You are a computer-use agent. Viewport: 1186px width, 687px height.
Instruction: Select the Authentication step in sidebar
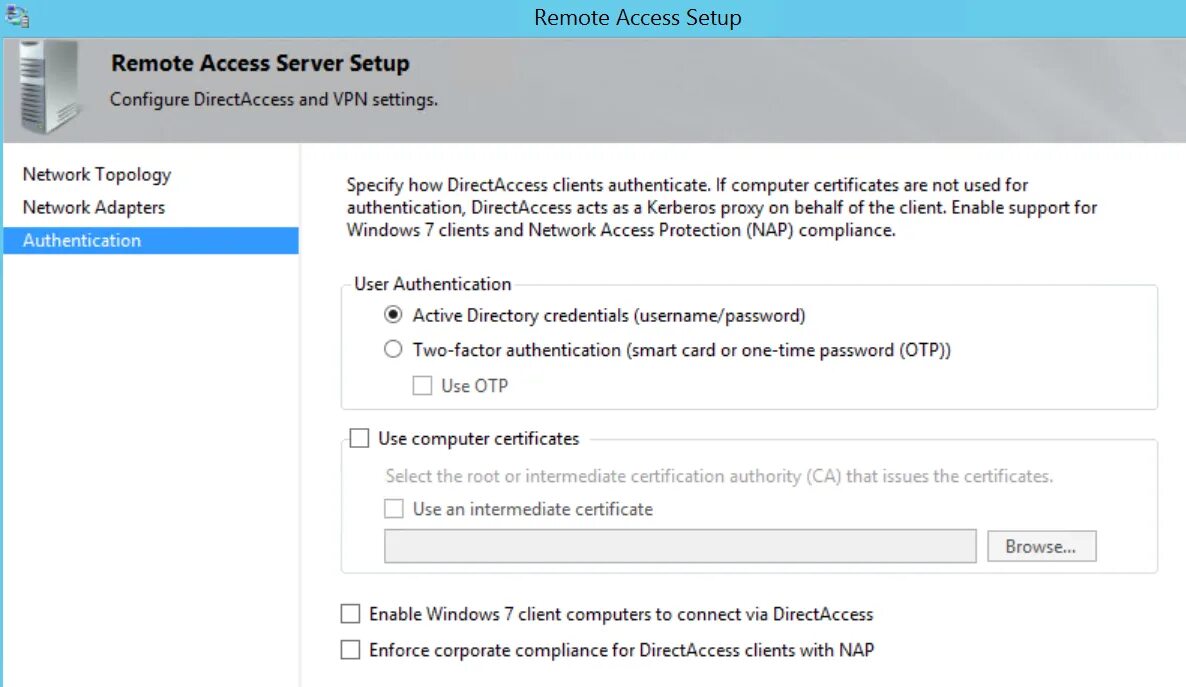point(82,240)
